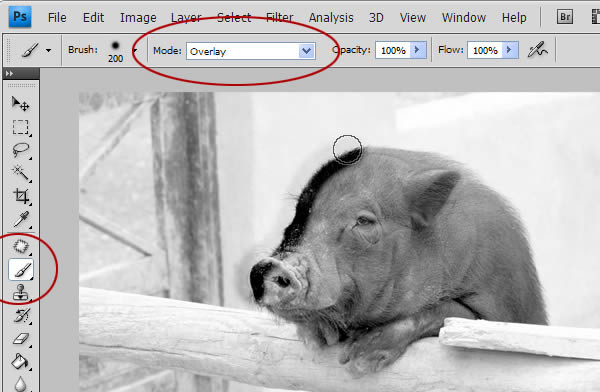Screen dimensions: 600x392
Task: Select the Eraser tool
Action: (x=21, y=339)
